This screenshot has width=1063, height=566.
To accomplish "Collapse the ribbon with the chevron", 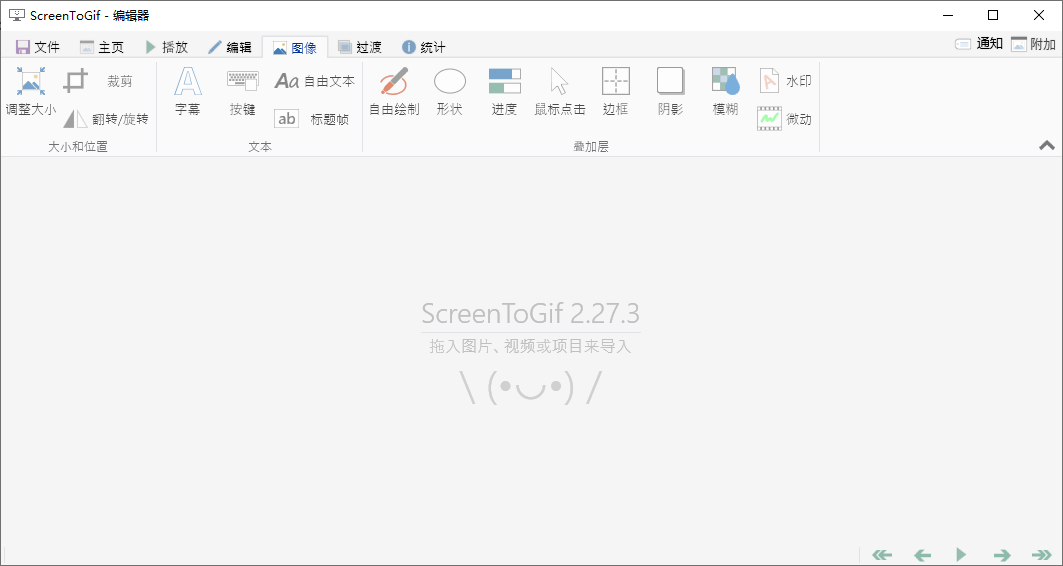I will pos(1047,144).
